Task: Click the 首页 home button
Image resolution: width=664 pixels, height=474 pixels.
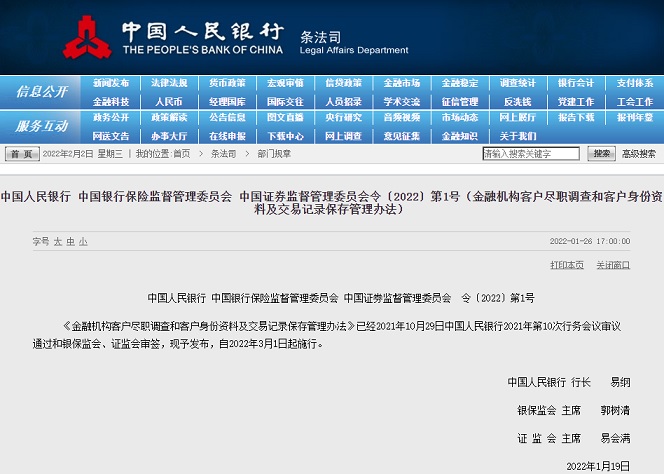Action: (x=22, y=154)
